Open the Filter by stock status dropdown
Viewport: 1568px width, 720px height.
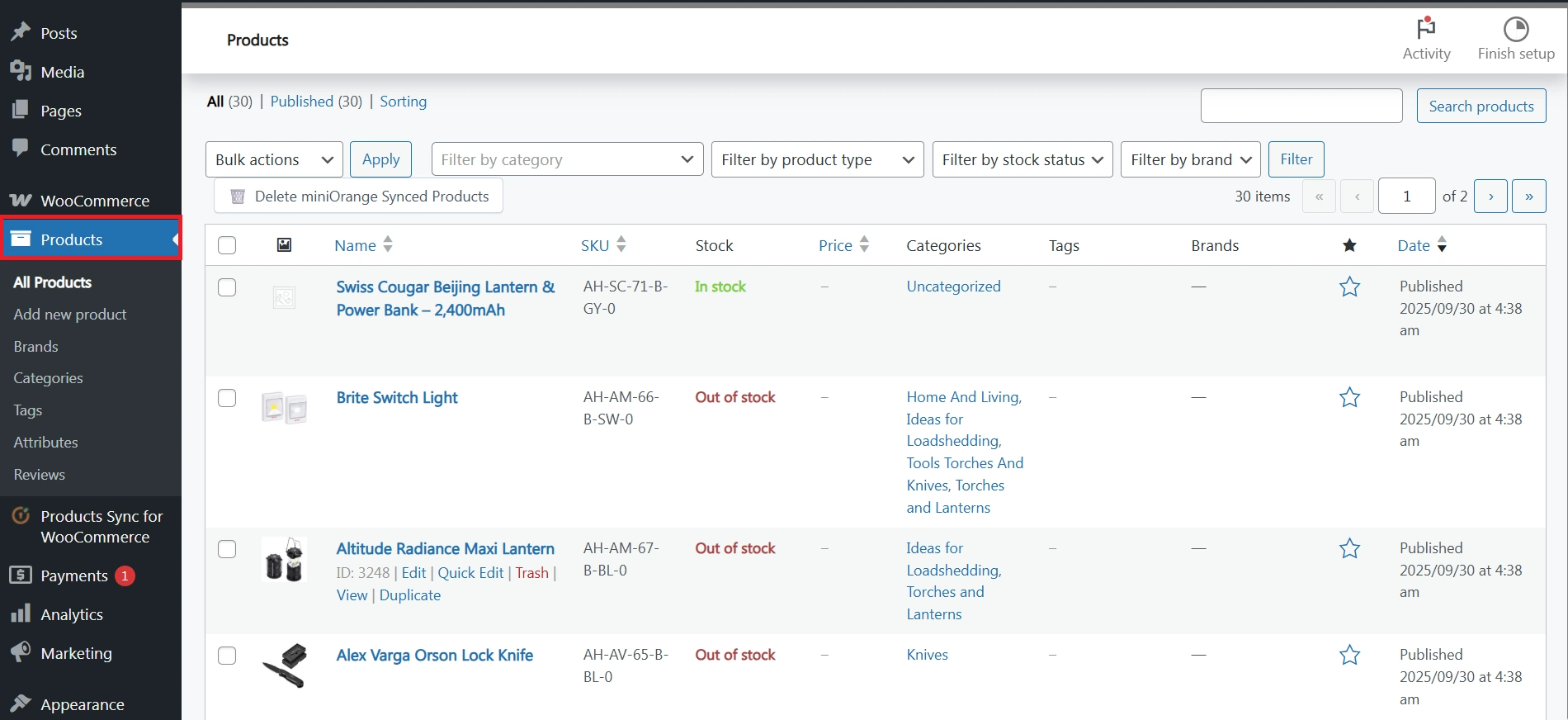click(x=1023, y=159)
